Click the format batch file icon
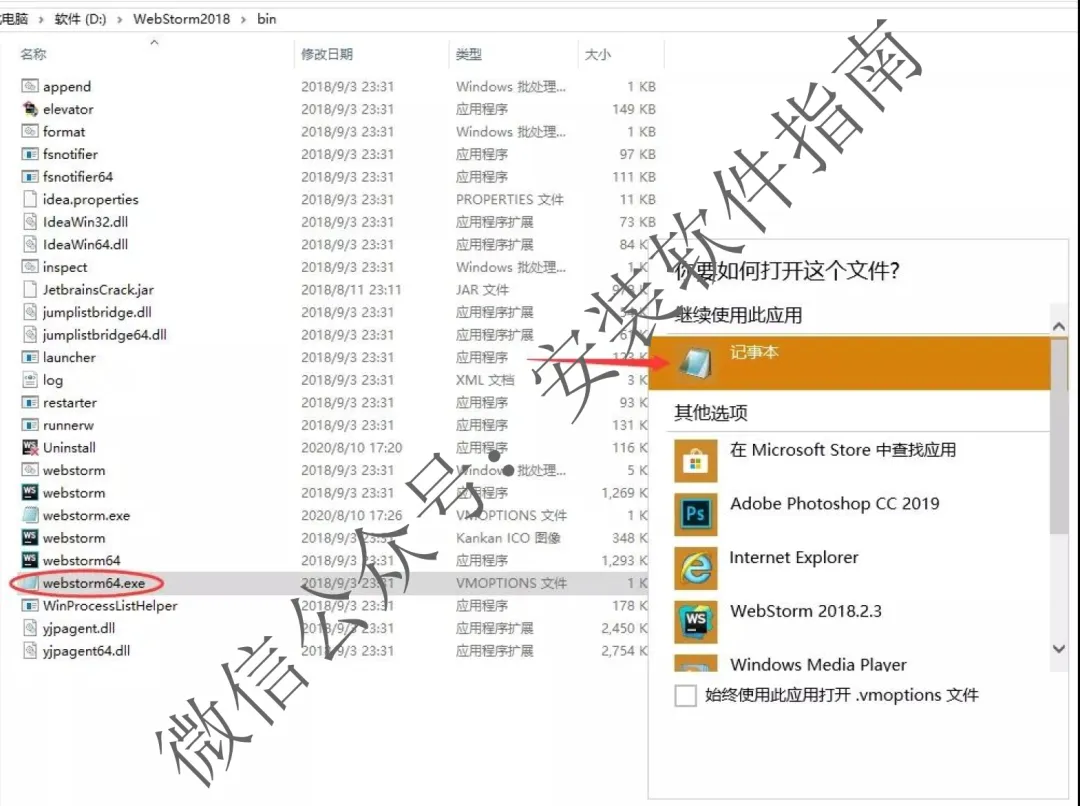The width and height of the screenshot is (1080, 806). pos(30,131)
